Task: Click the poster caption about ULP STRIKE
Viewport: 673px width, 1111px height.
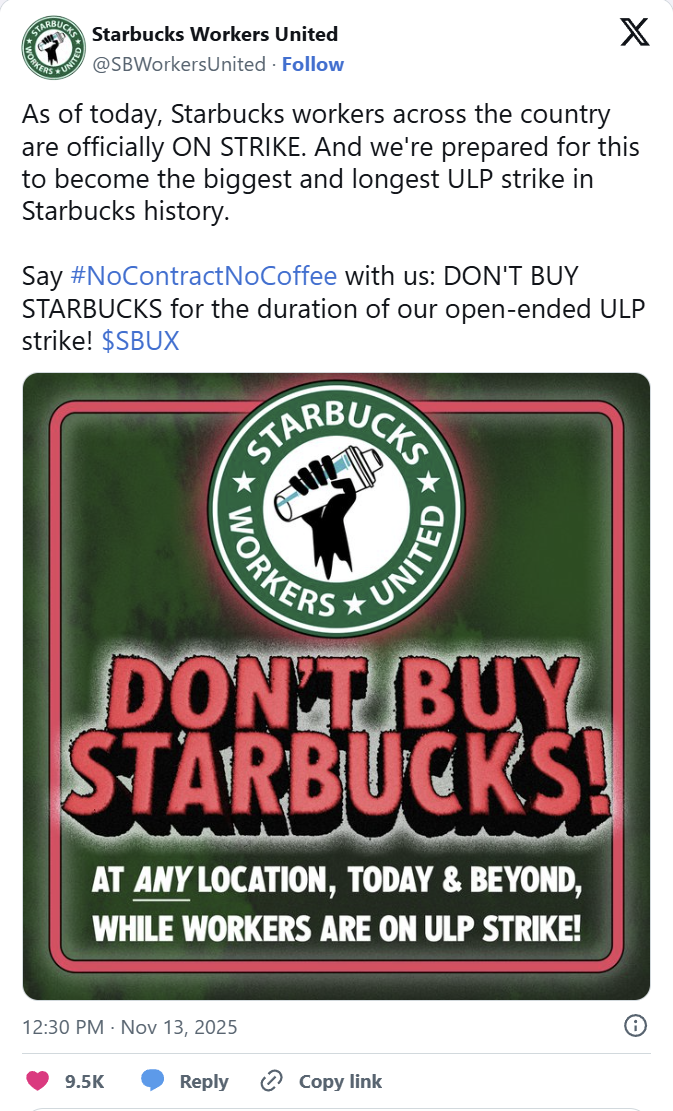Action: (x=336, y=904)
